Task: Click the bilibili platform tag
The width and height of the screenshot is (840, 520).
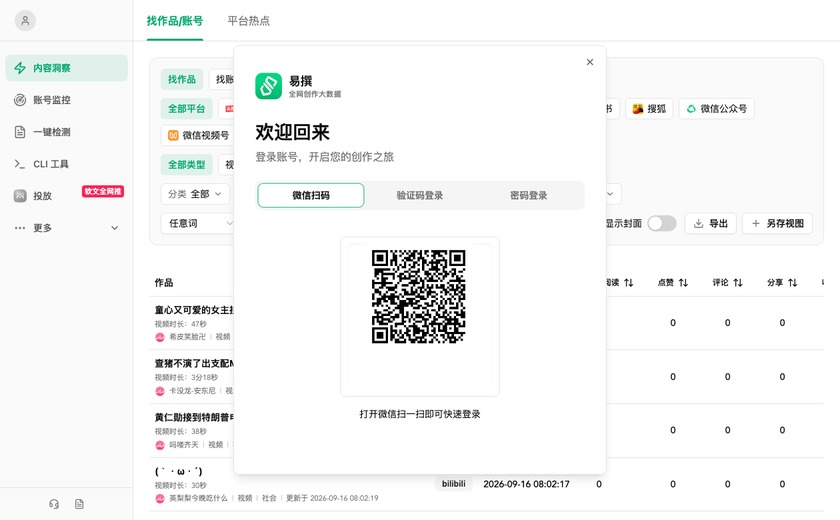Action: [453, 484]
